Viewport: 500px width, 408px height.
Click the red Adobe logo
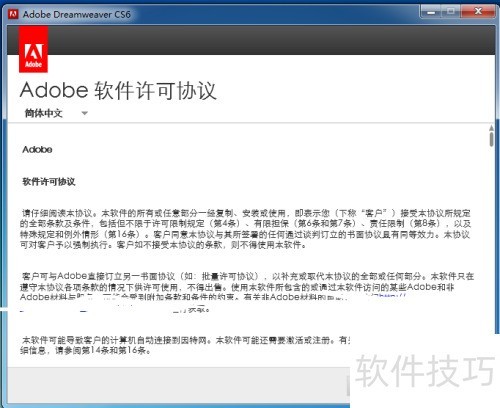[x=33, y=49]
